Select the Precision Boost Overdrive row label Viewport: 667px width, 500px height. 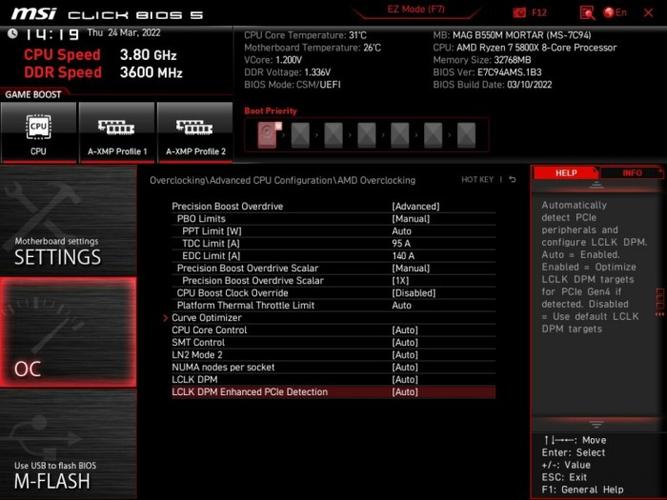227,206
